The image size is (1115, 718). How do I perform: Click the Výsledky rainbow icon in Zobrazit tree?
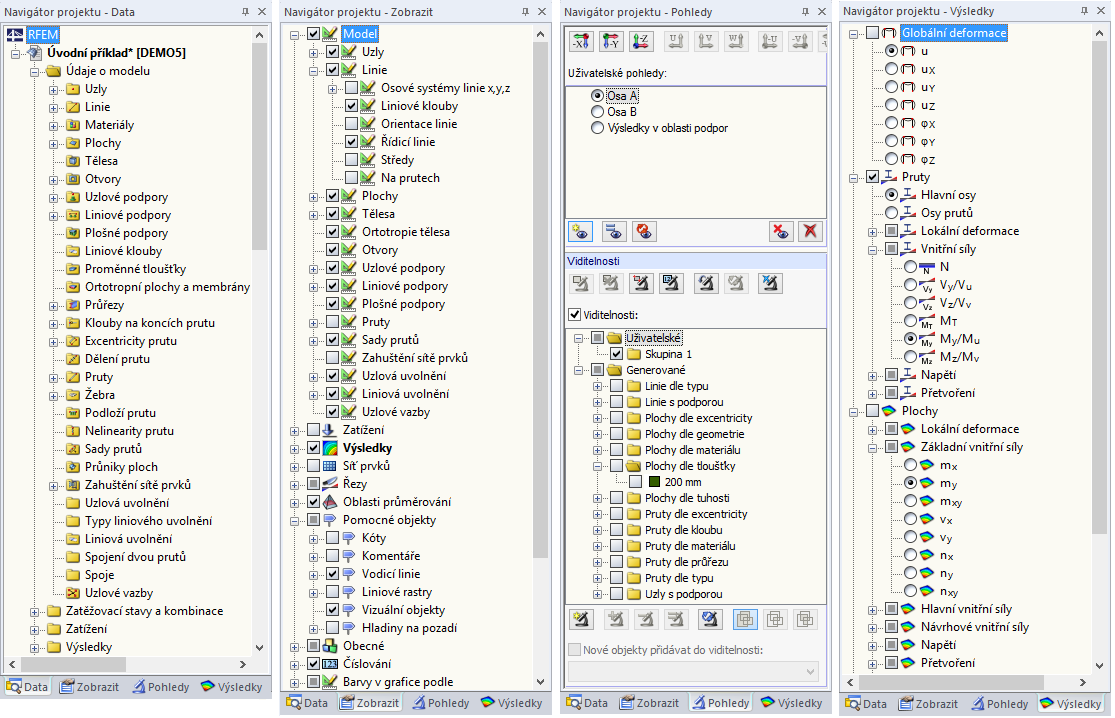pyautogui.click(x=330, y=448)
